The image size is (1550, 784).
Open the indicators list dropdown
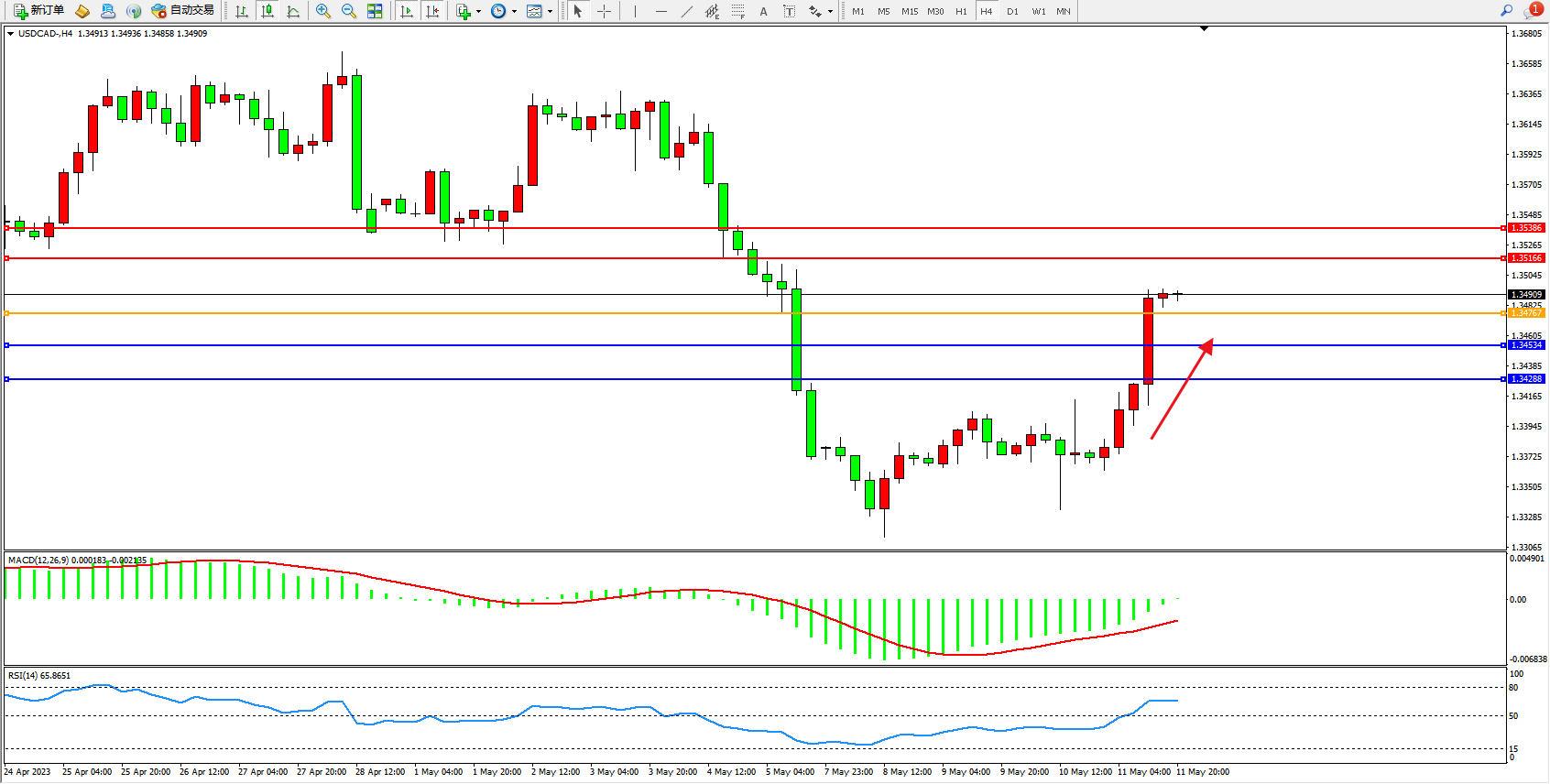pos(477,12)
